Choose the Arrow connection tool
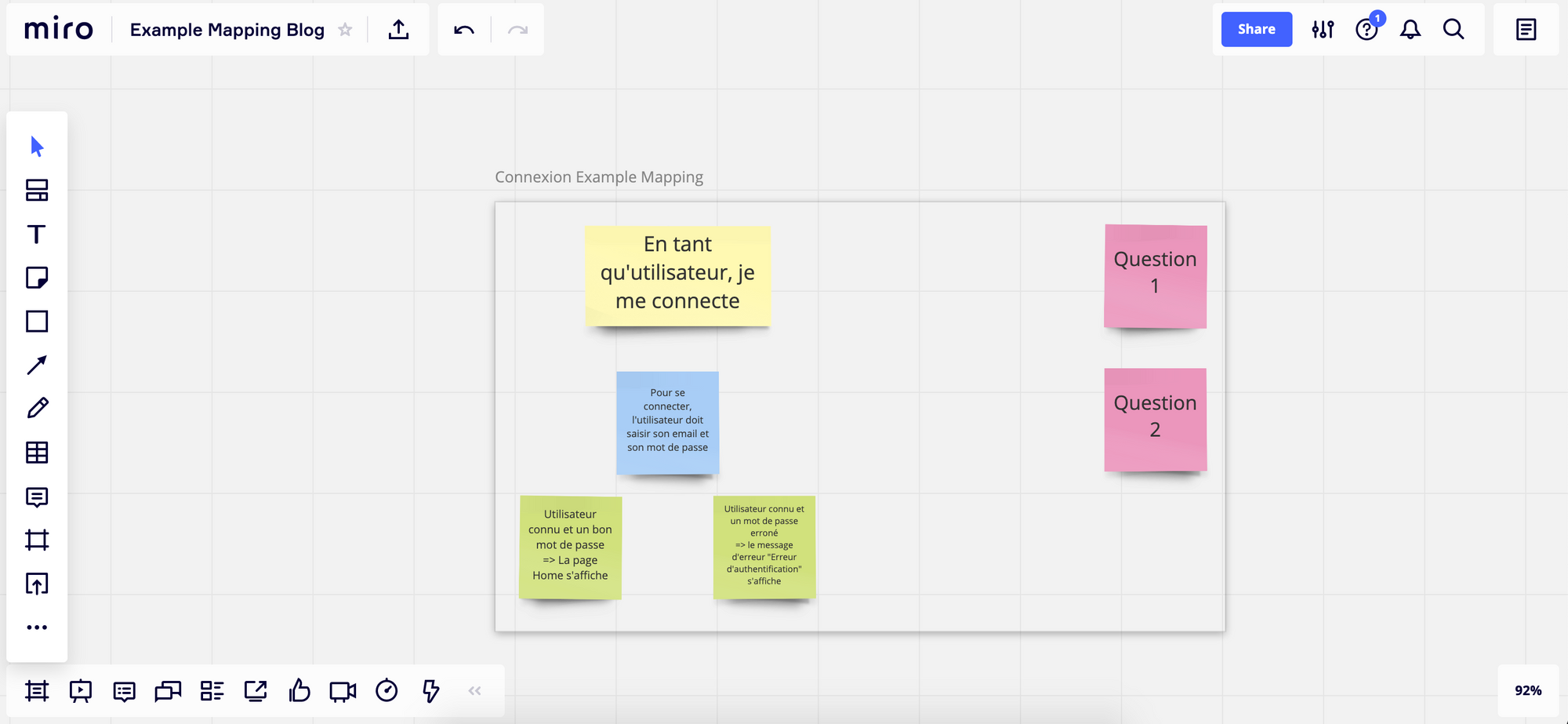Image resolution: width=1568 pixels, height=724 pixels. [37, 365]
